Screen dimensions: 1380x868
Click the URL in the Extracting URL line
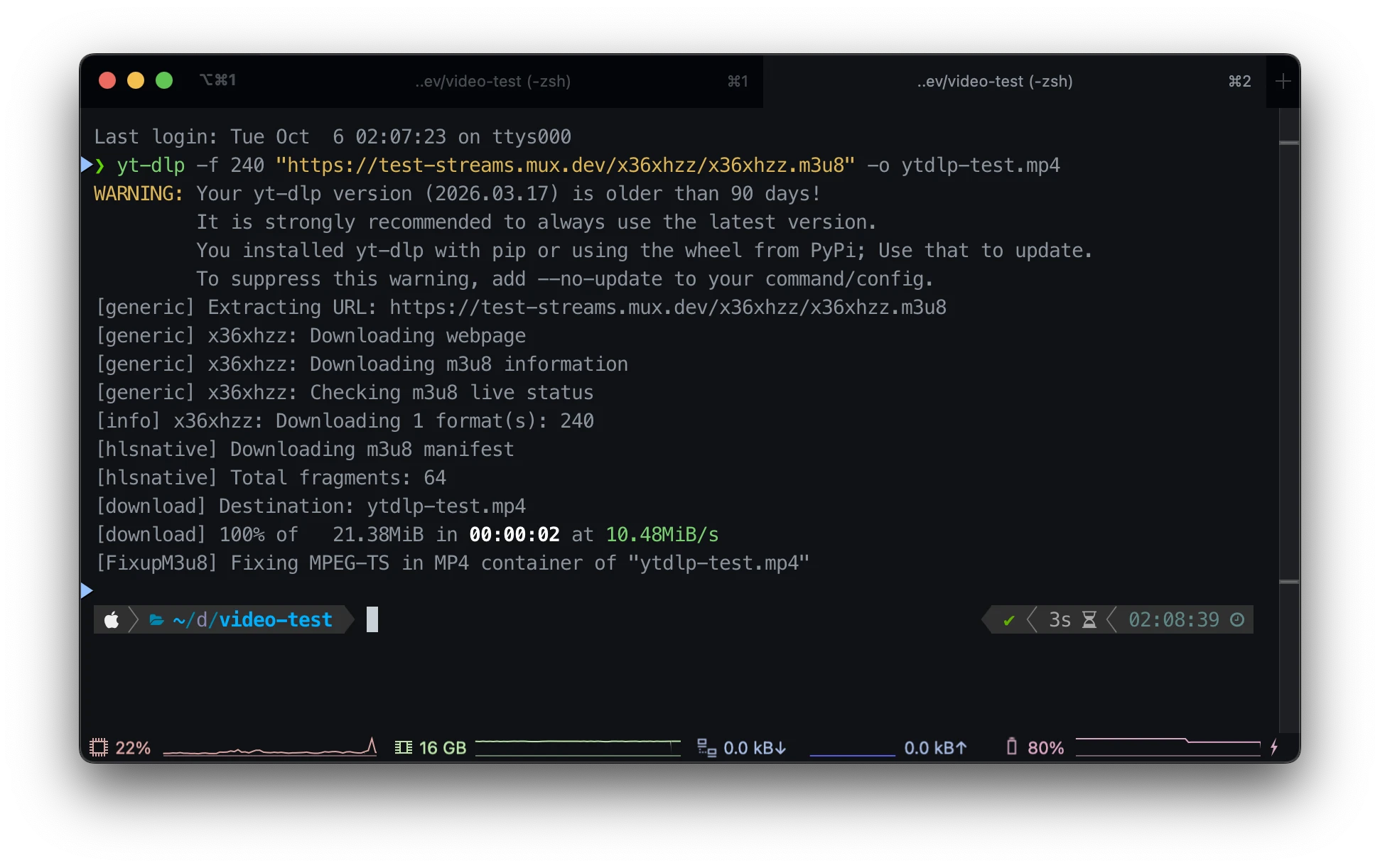click(x=668, y=308)
